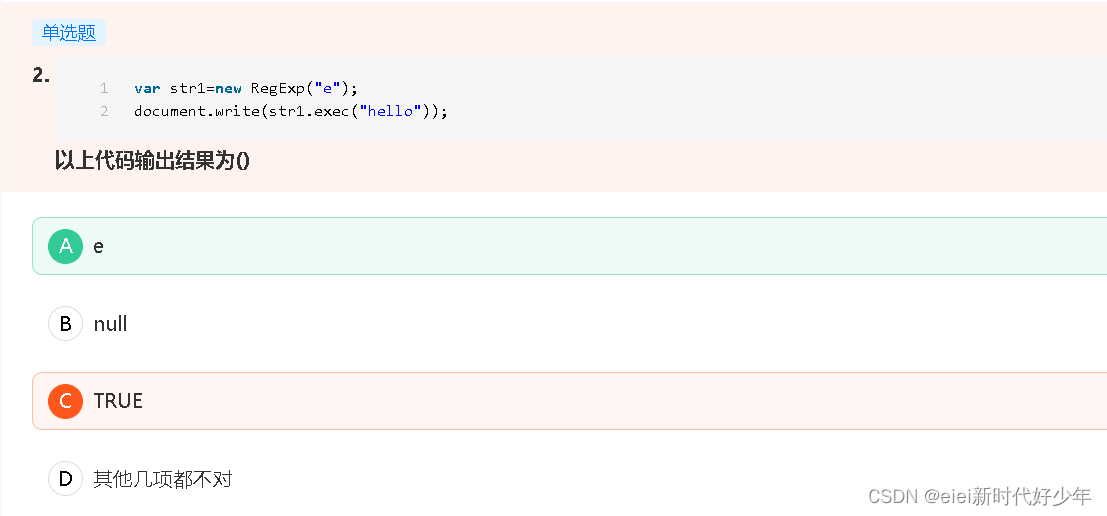Click line number 1 in code block
The image size is (1107, 516).
coord(104,88)
